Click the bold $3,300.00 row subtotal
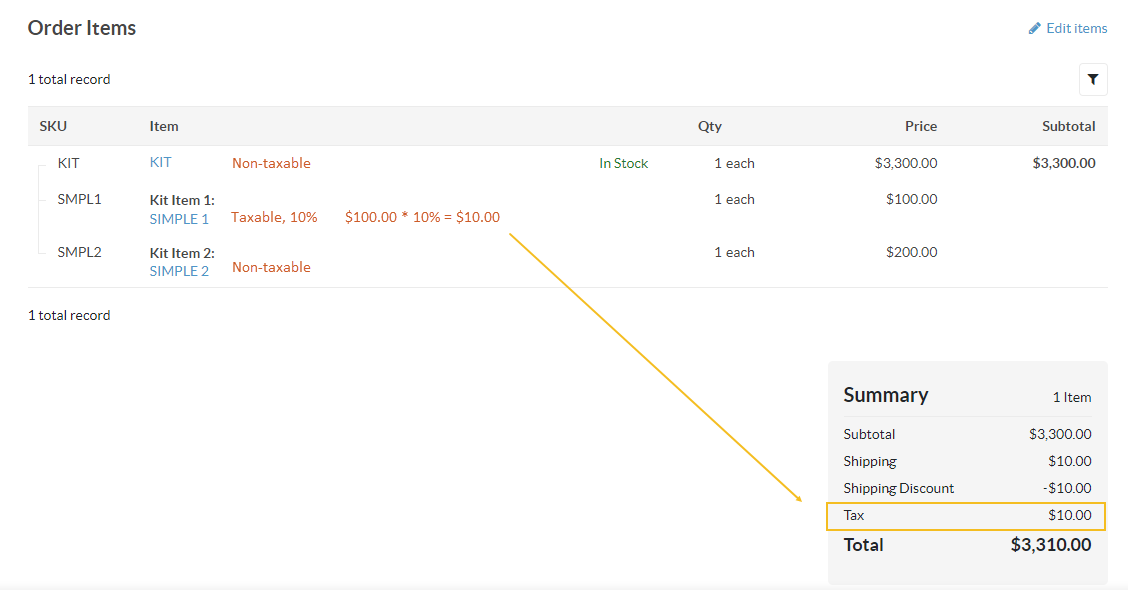 (1063, 163)
